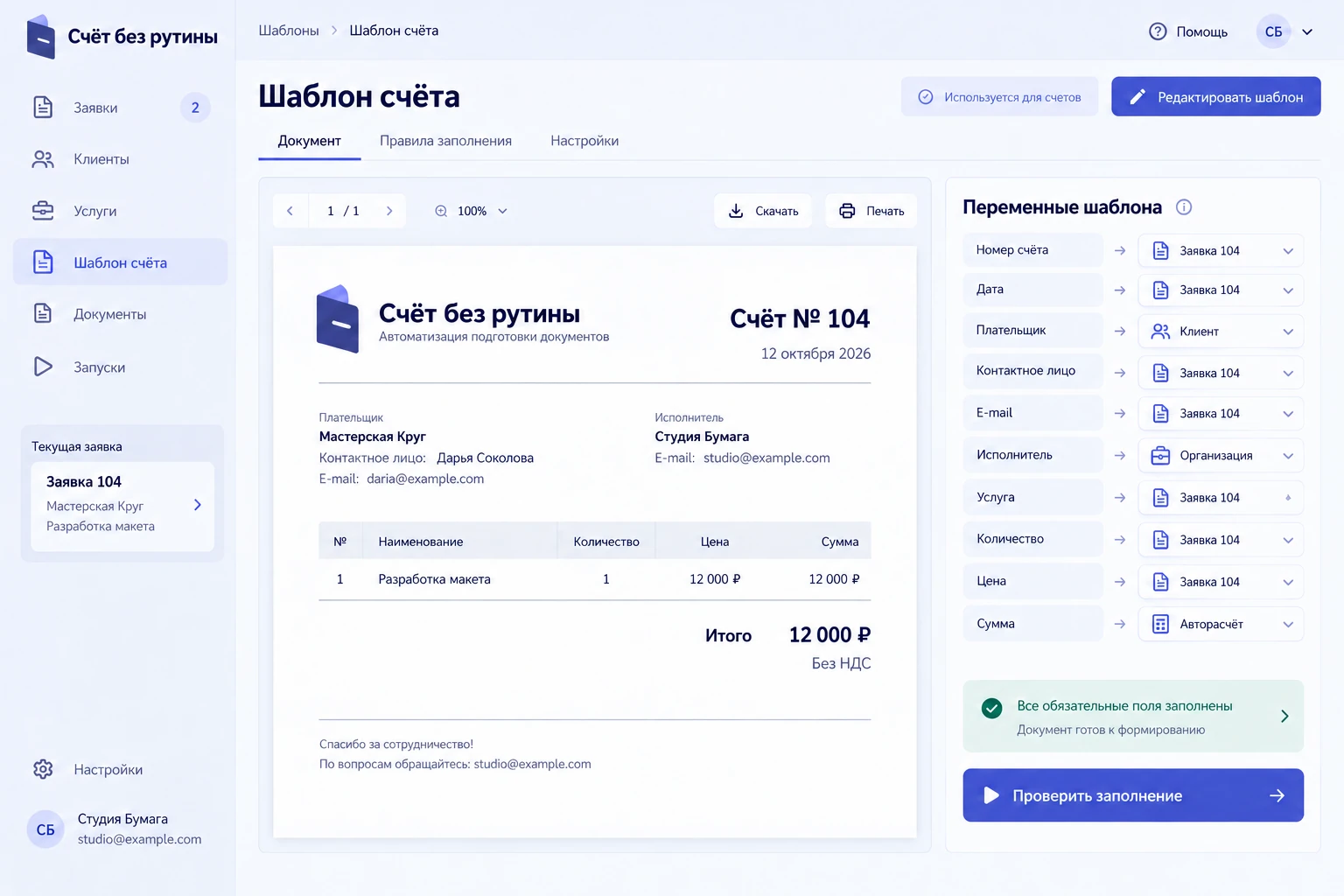Click the Помощь question mark icon

1158,31
